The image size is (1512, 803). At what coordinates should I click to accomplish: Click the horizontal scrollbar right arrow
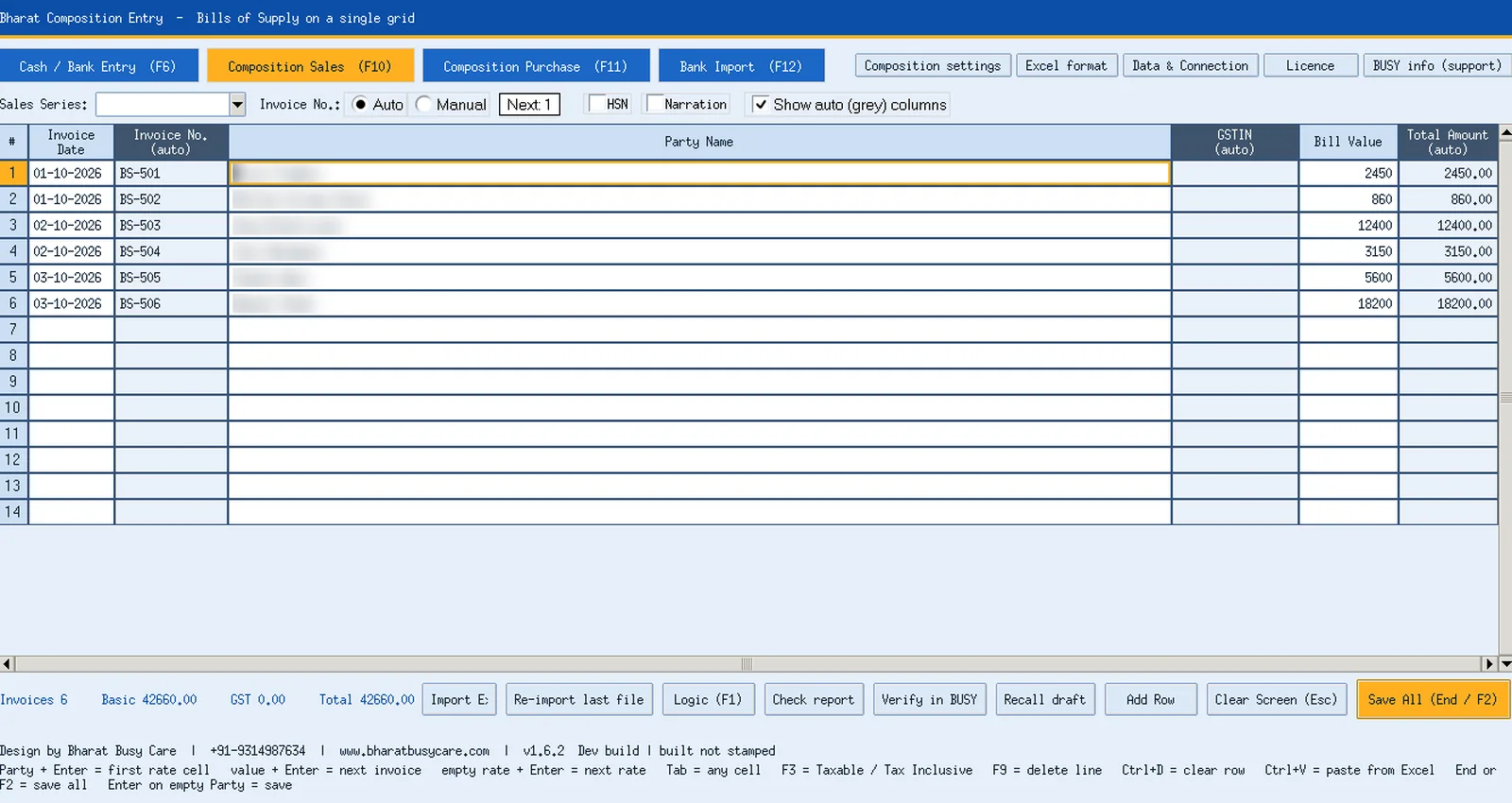1490,664
